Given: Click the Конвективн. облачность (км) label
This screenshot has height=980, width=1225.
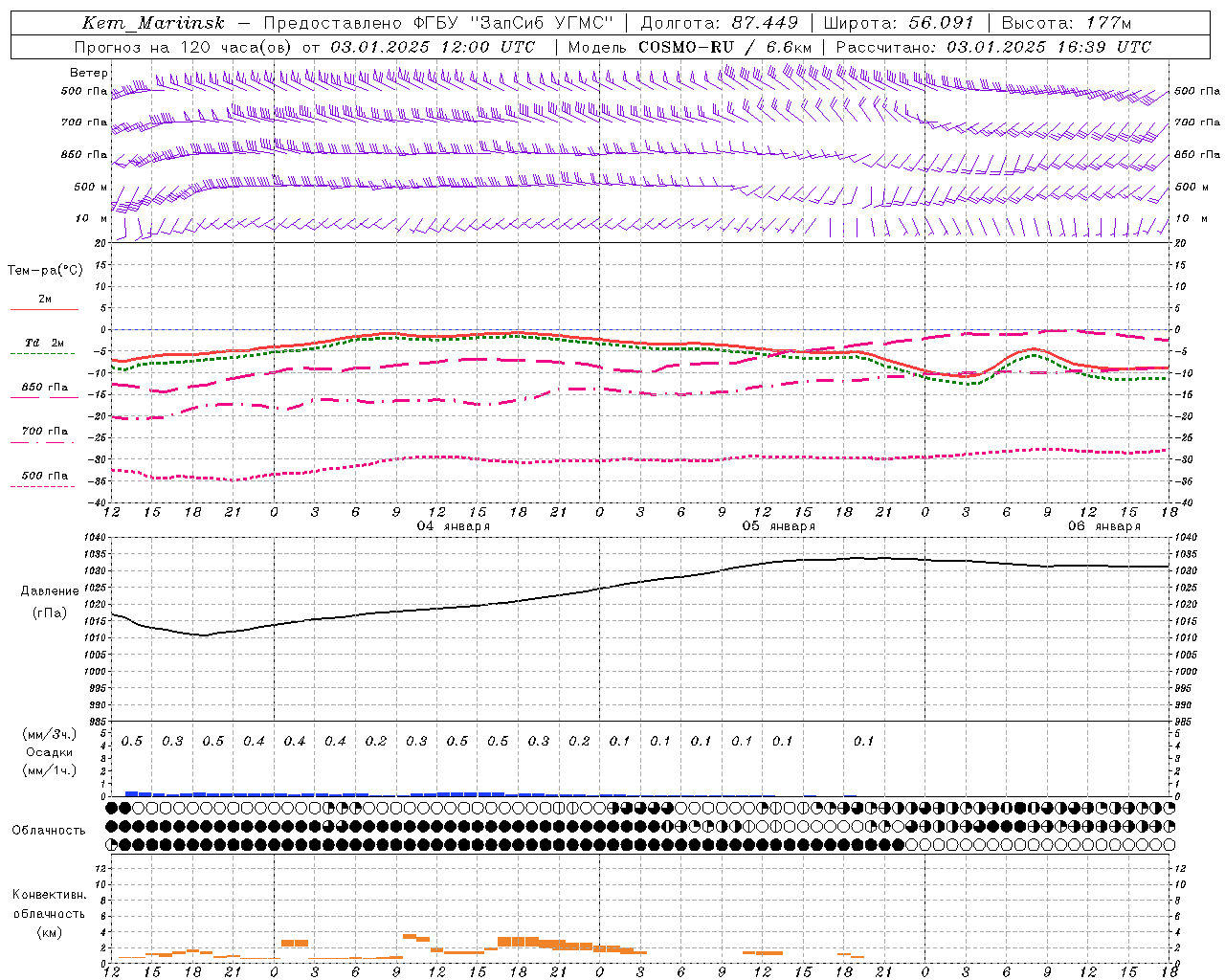Looking at the screenshot, I should pyautogui.click(x=49, y=913).
